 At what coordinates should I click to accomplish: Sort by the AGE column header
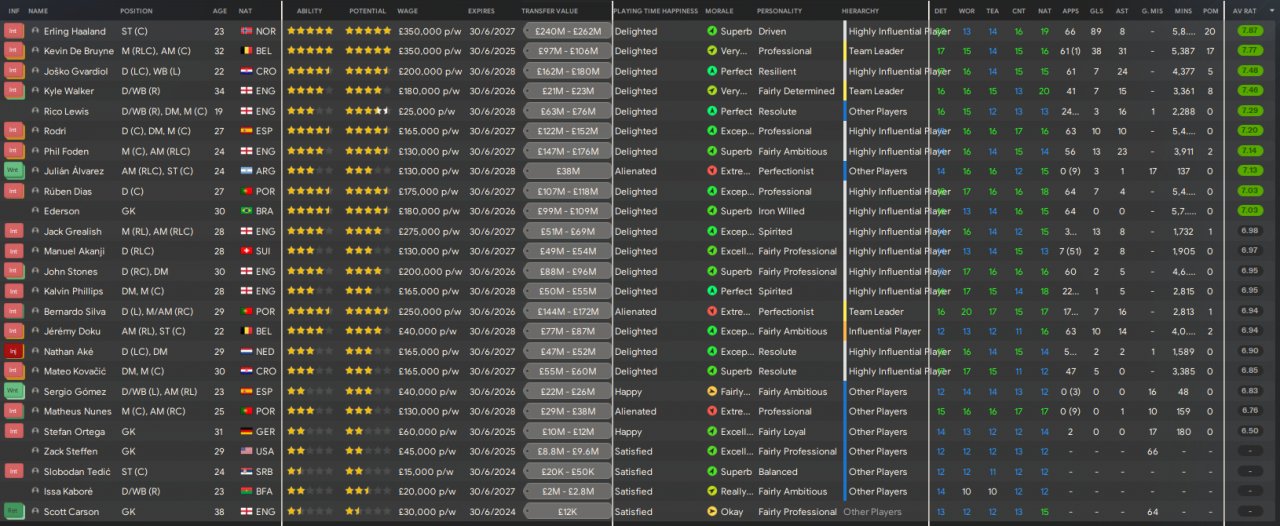click(x=219, y=10)
